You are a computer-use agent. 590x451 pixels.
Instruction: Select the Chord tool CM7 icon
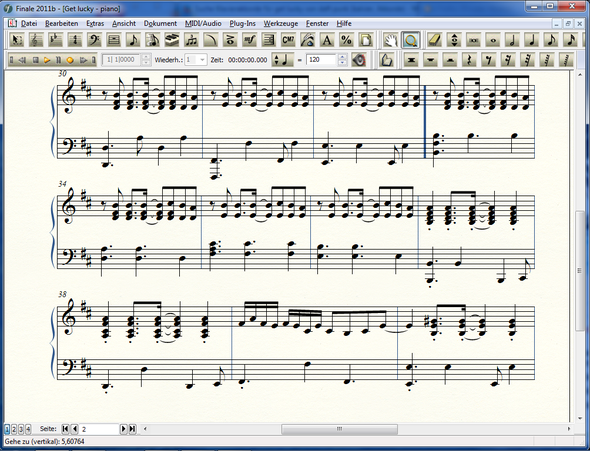coord(288,39)
